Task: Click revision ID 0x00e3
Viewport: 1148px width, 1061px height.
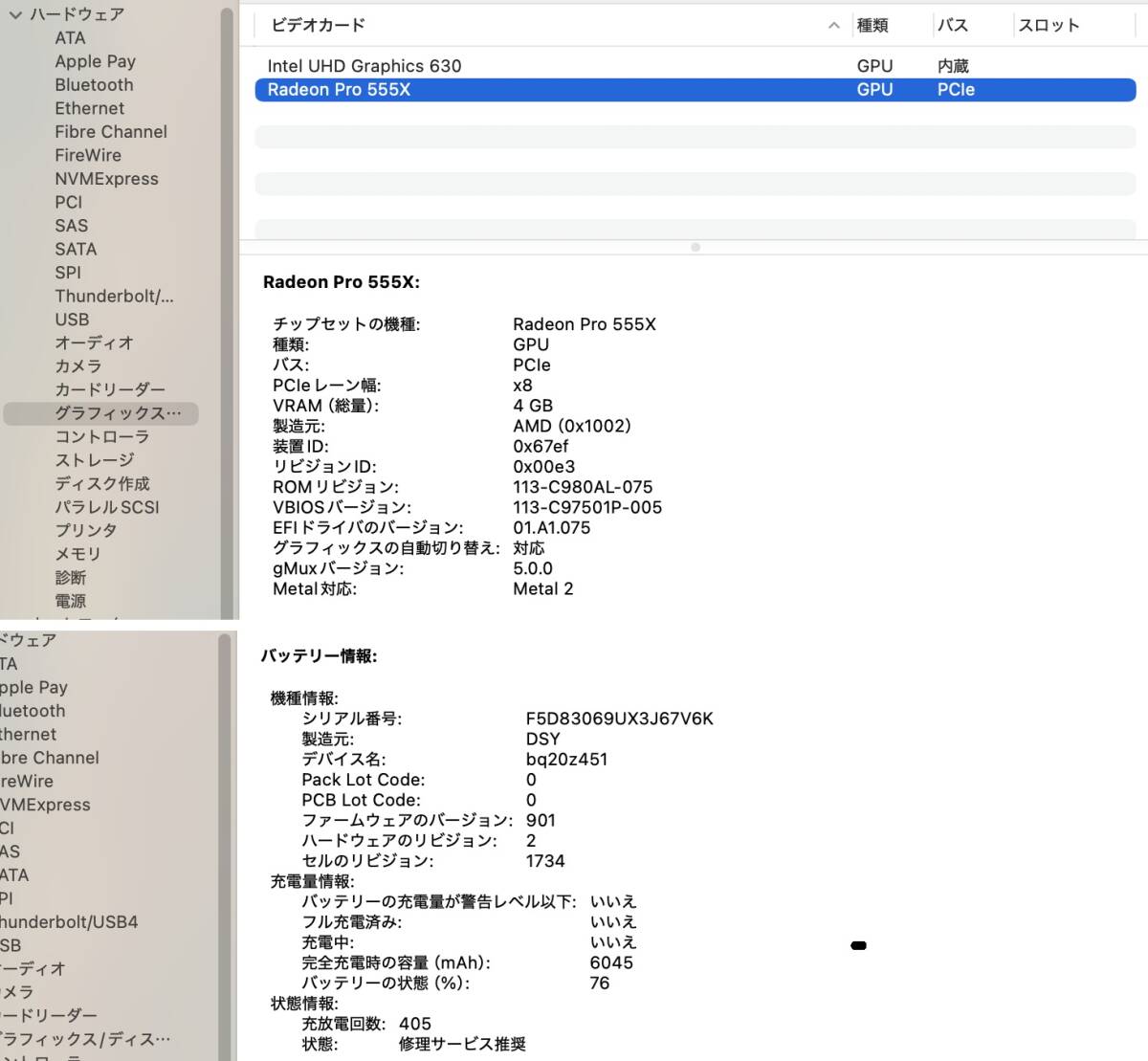Action: pos(544,467)
